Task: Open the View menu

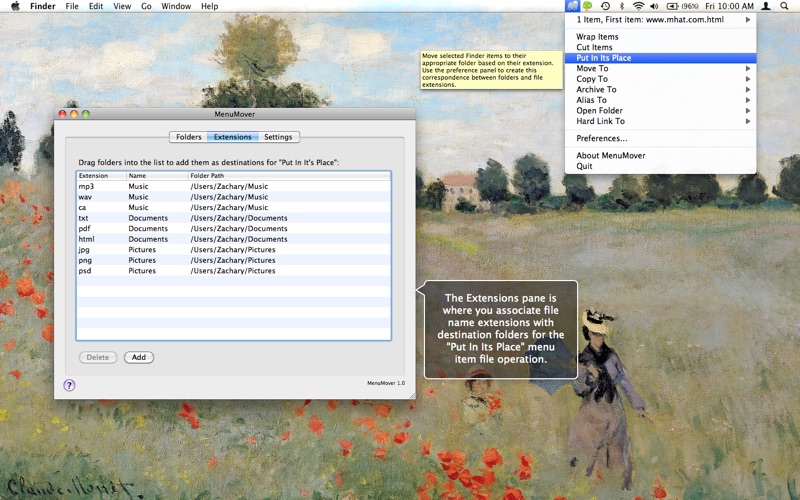Action: [x=122, y=6]
